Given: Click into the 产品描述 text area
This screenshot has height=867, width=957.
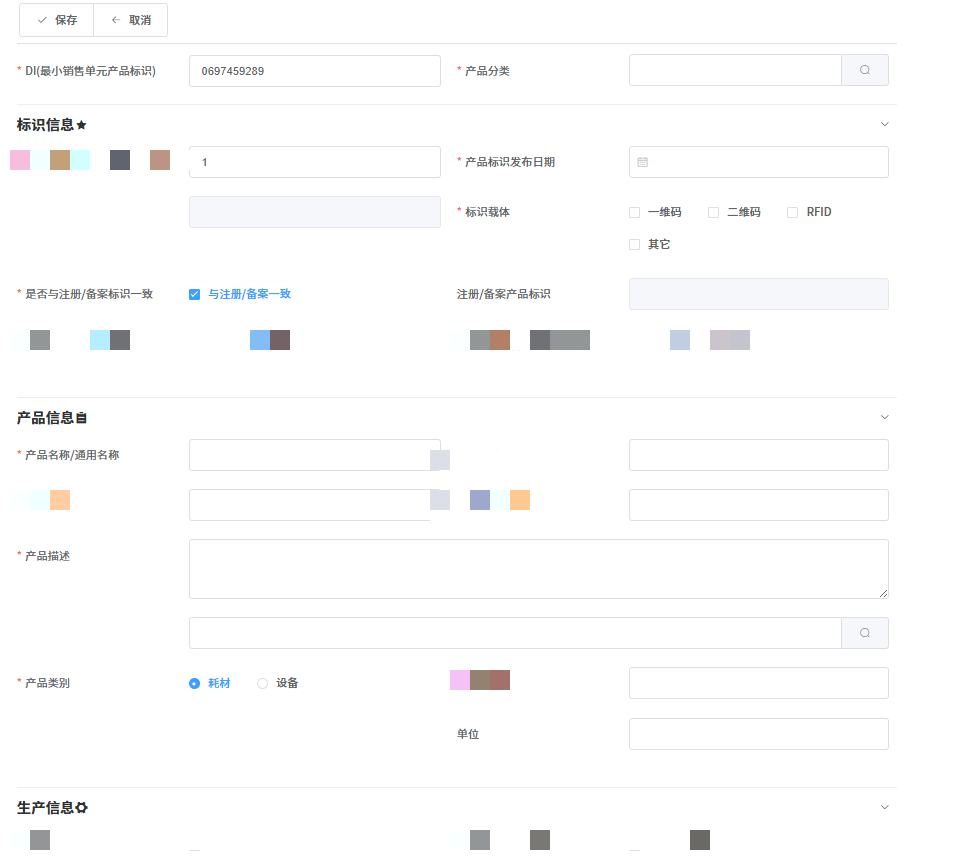Looking at the screenshot, I should (x=538, y=569).
